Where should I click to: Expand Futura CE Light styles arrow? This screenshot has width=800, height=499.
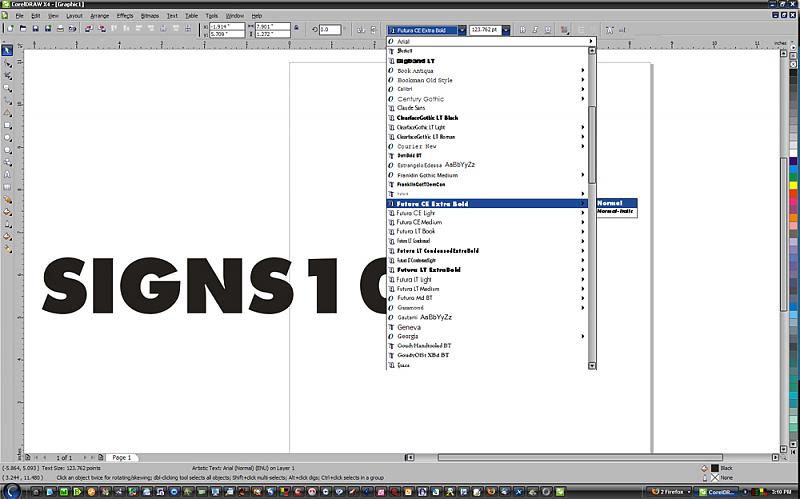point(583,213)
